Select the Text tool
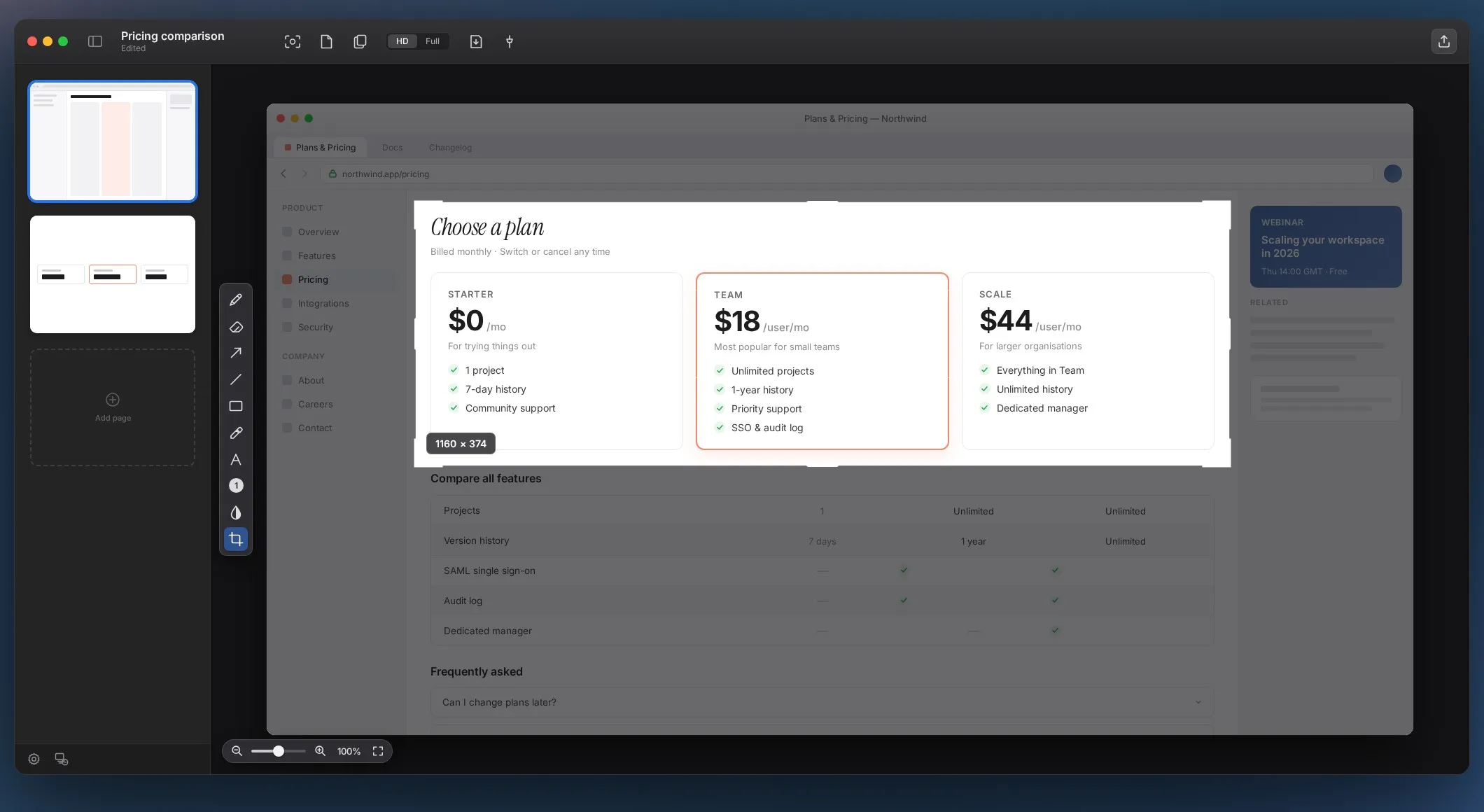Screen dimensions: 1484x812 [236, 459]
